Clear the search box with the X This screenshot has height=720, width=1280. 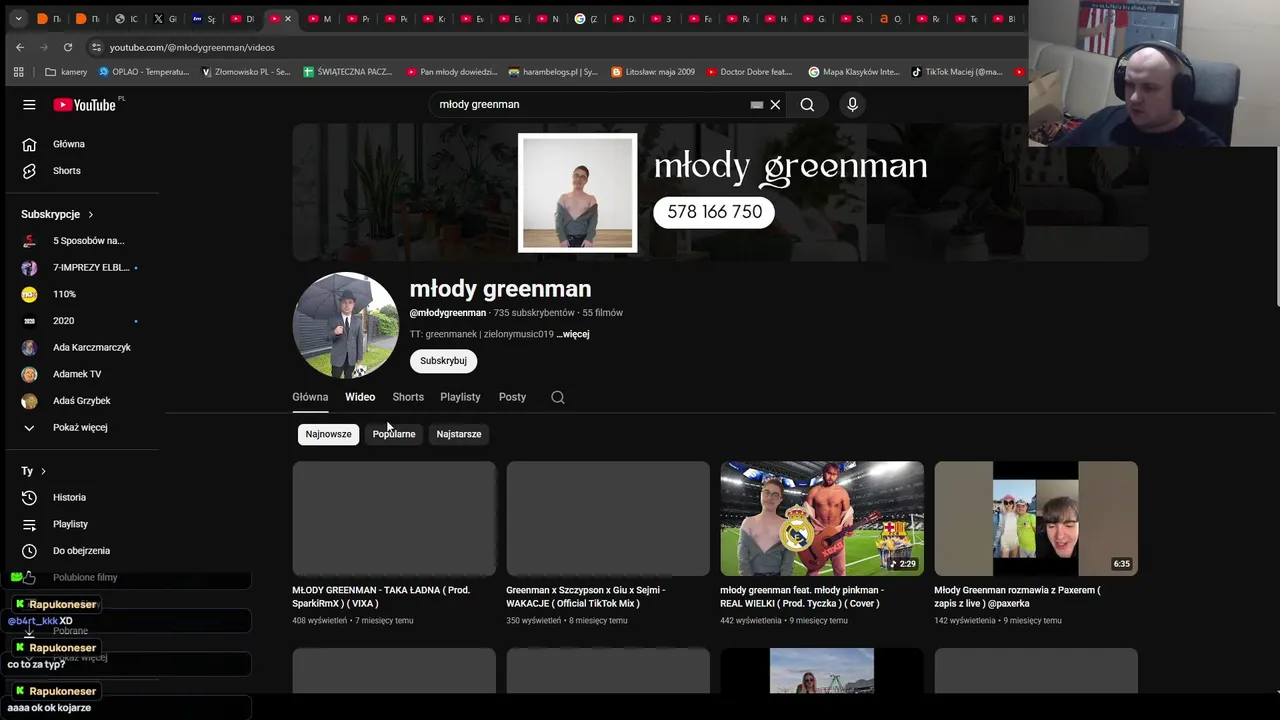775,105
